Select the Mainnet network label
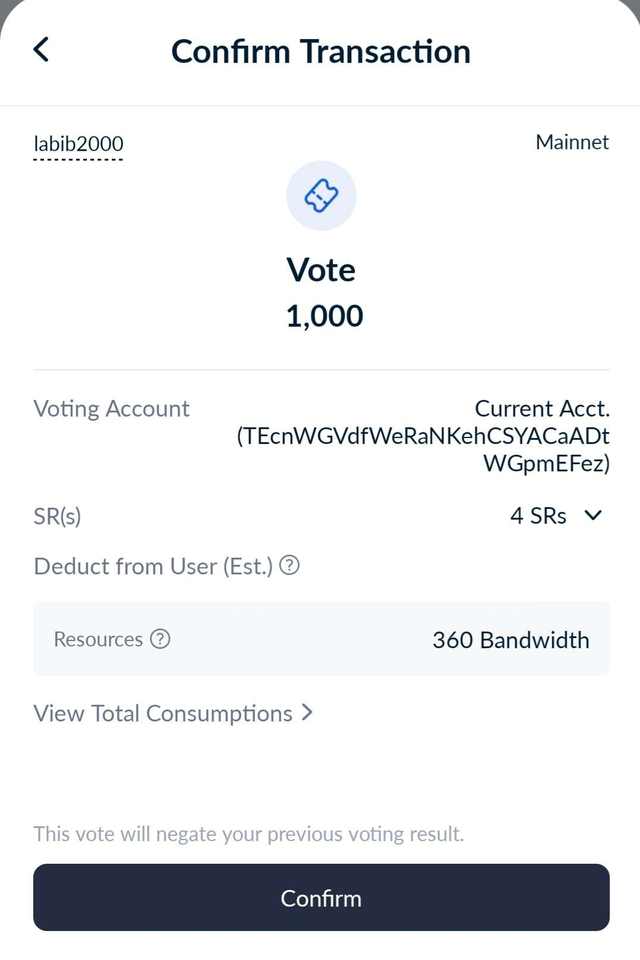 tap(572, 142)
